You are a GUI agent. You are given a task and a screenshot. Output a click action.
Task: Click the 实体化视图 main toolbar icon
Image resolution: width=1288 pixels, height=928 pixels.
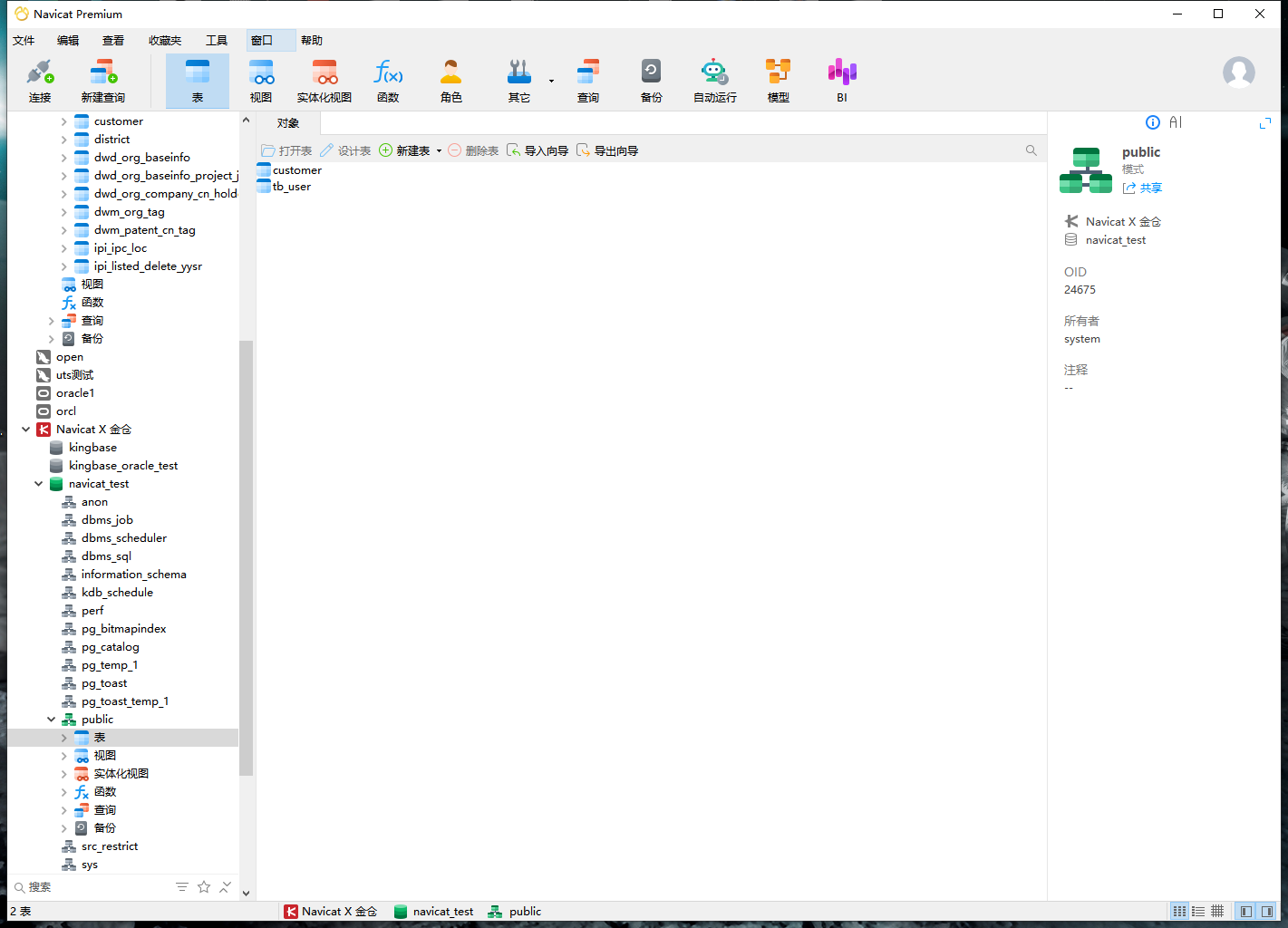[324, 81]
